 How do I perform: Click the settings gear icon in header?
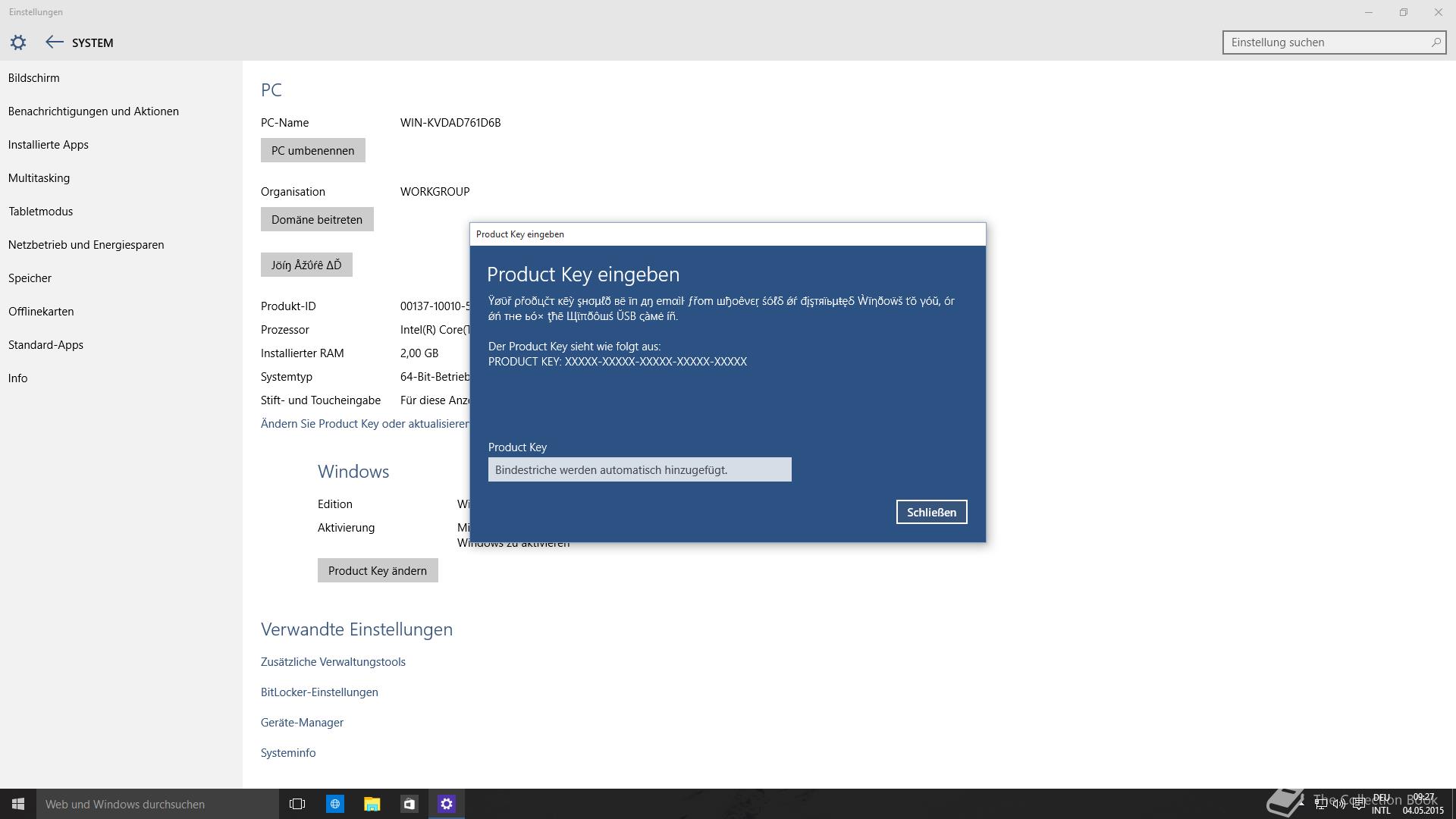(x=18, y=42)
